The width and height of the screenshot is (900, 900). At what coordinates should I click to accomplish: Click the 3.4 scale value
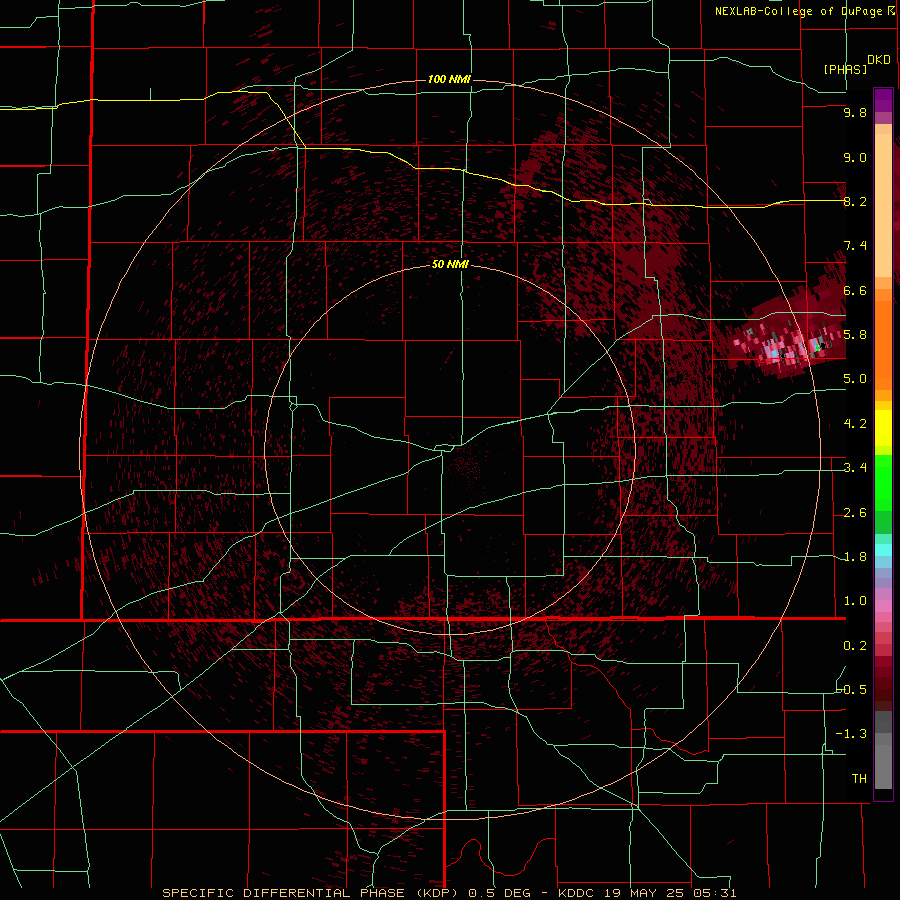click(855, 468)
